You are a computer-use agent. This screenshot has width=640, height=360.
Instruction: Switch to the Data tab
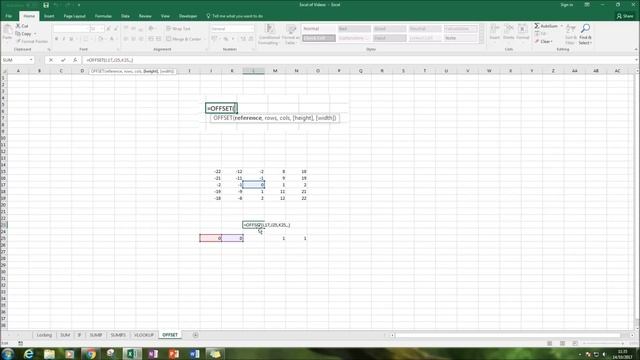[x=125, y=16]
